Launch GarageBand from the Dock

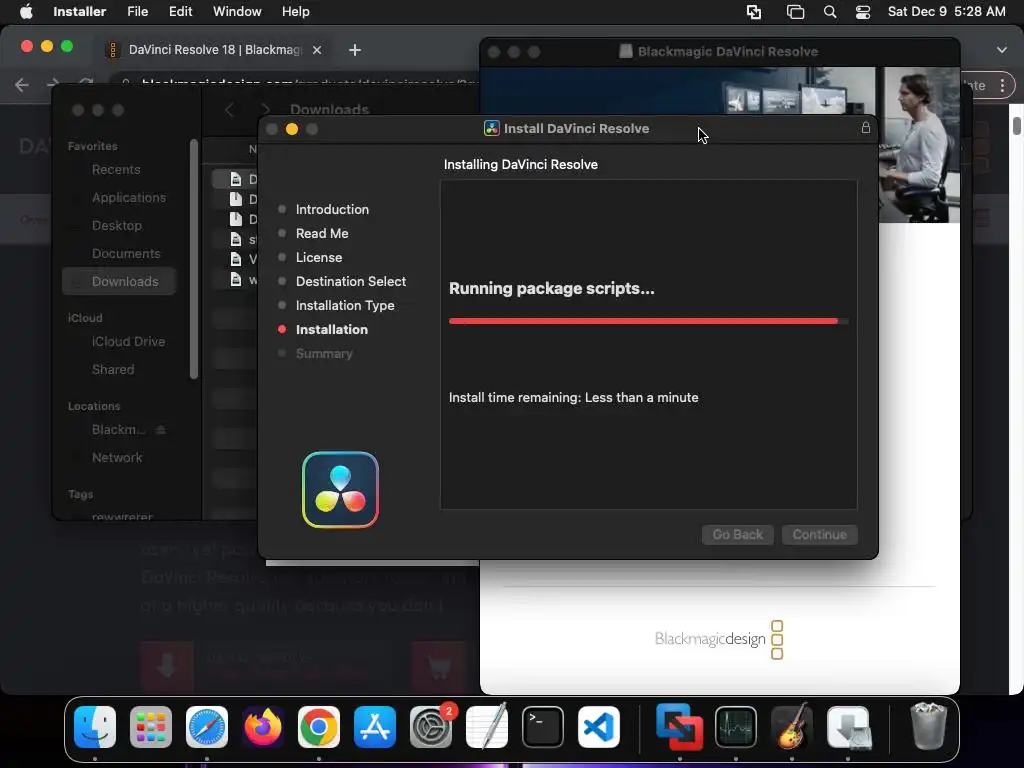pyautogui.click(x=792, y=727)
